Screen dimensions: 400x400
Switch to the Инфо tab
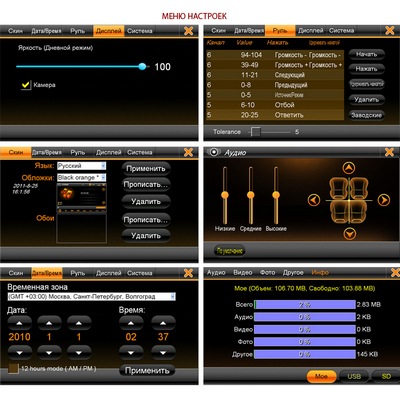tap(320, 273)
